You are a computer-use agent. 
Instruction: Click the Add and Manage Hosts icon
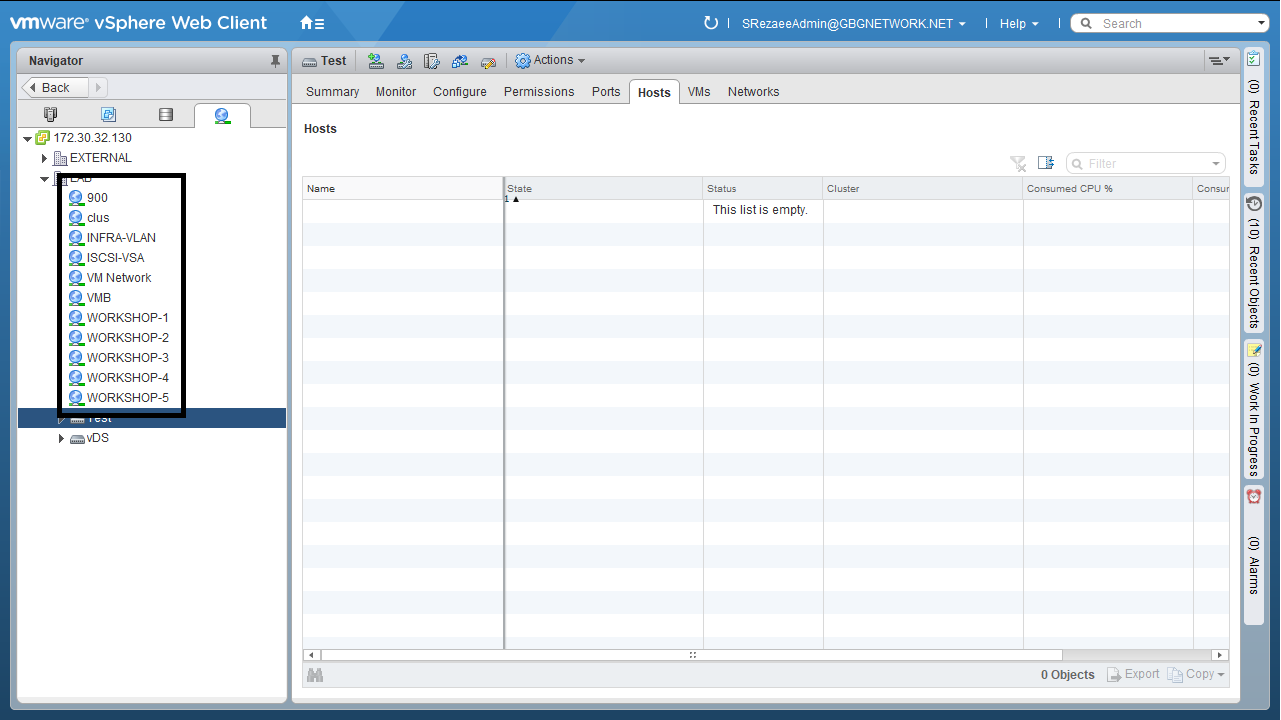[404, 61]
